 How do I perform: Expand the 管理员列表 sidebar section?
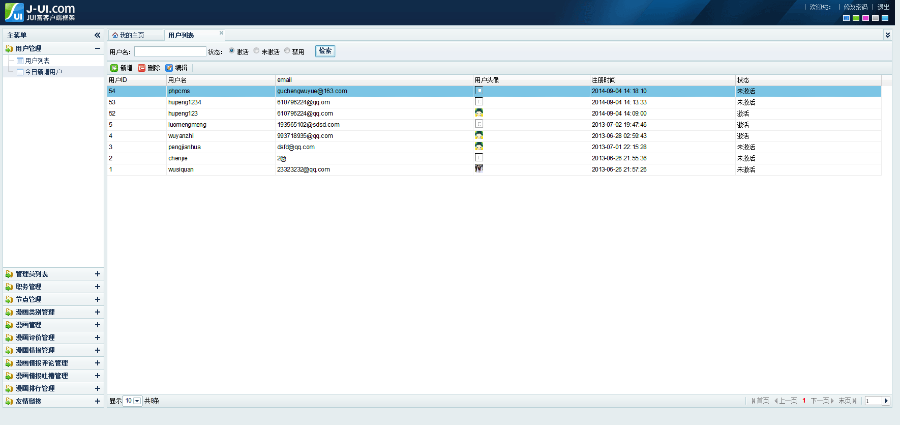(97, 274)
